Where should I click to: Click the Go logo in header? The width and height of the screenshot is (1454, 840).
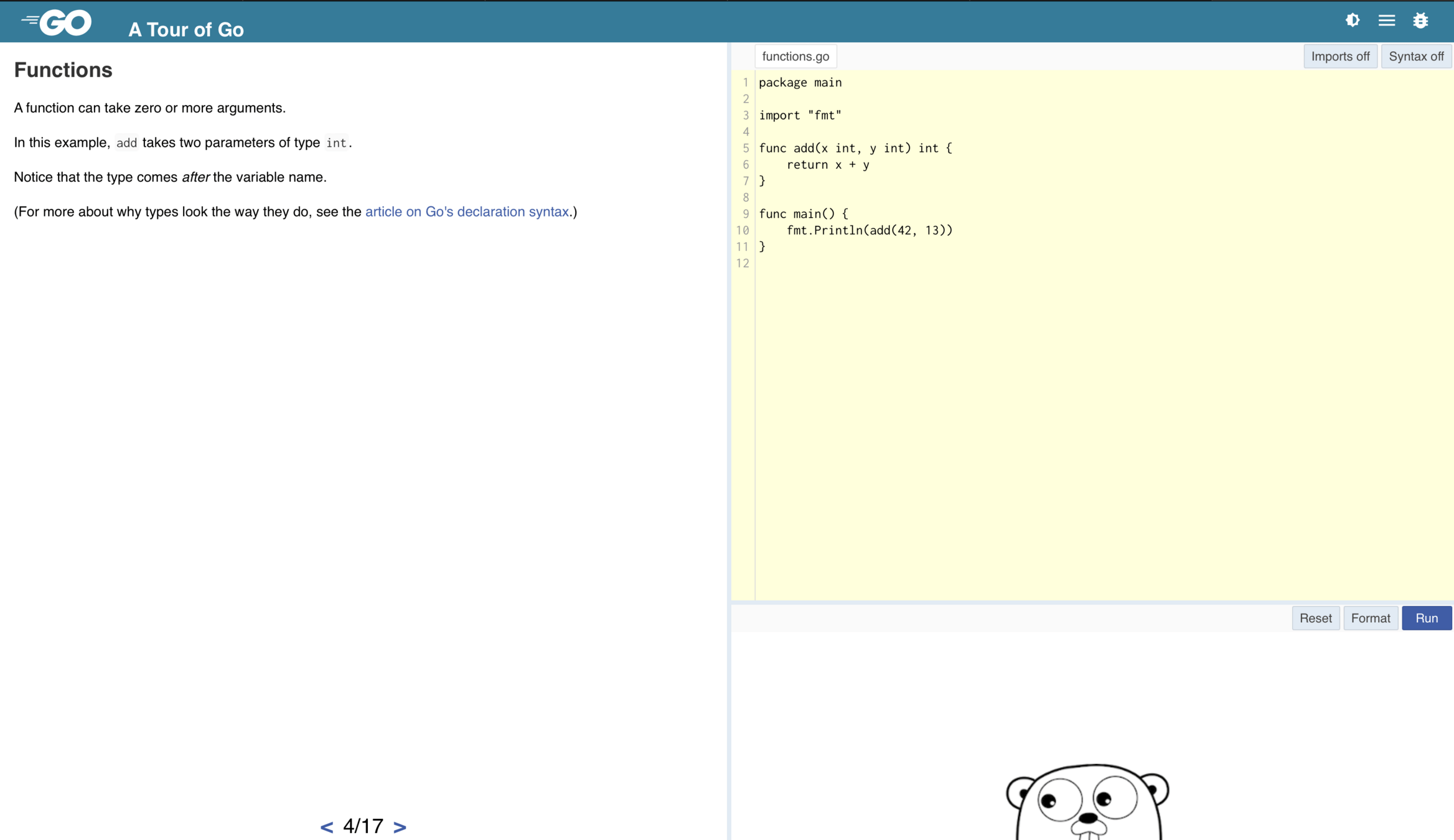[57, 22]
